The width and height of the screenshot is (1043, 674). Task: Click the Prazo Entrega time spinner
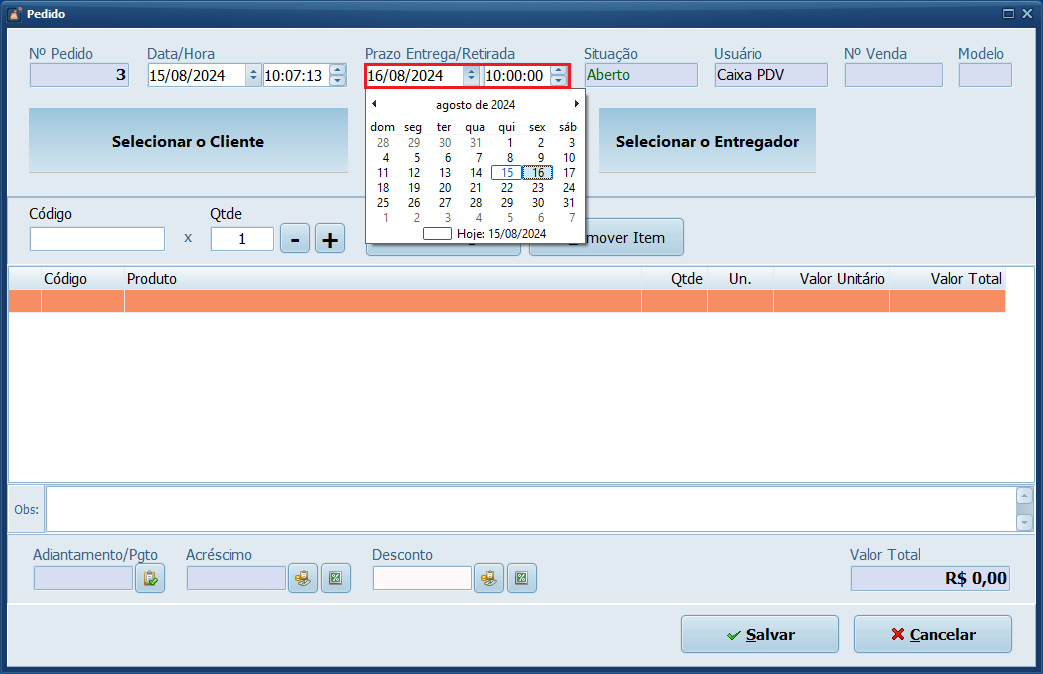tap(558, 76)
